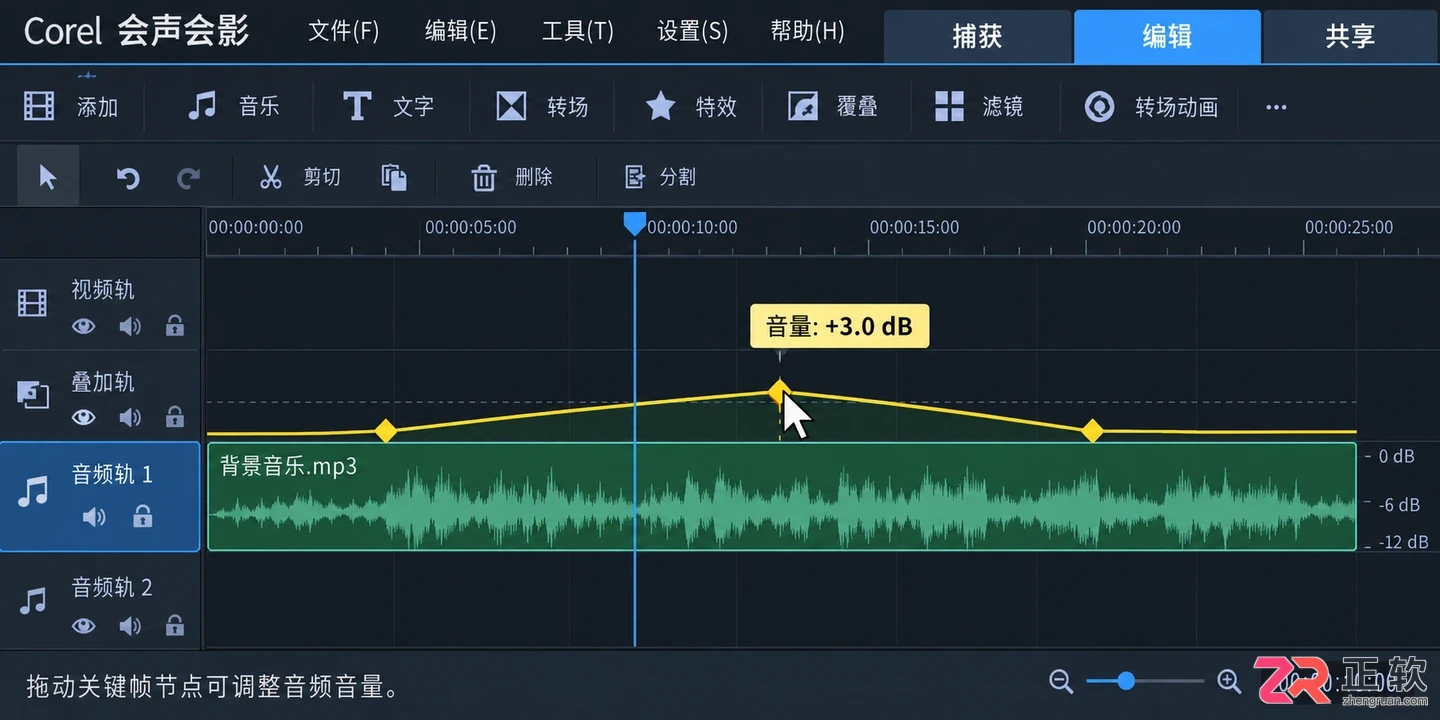Select the peak +3.0 dB keyframe

[x=779, y=391]
